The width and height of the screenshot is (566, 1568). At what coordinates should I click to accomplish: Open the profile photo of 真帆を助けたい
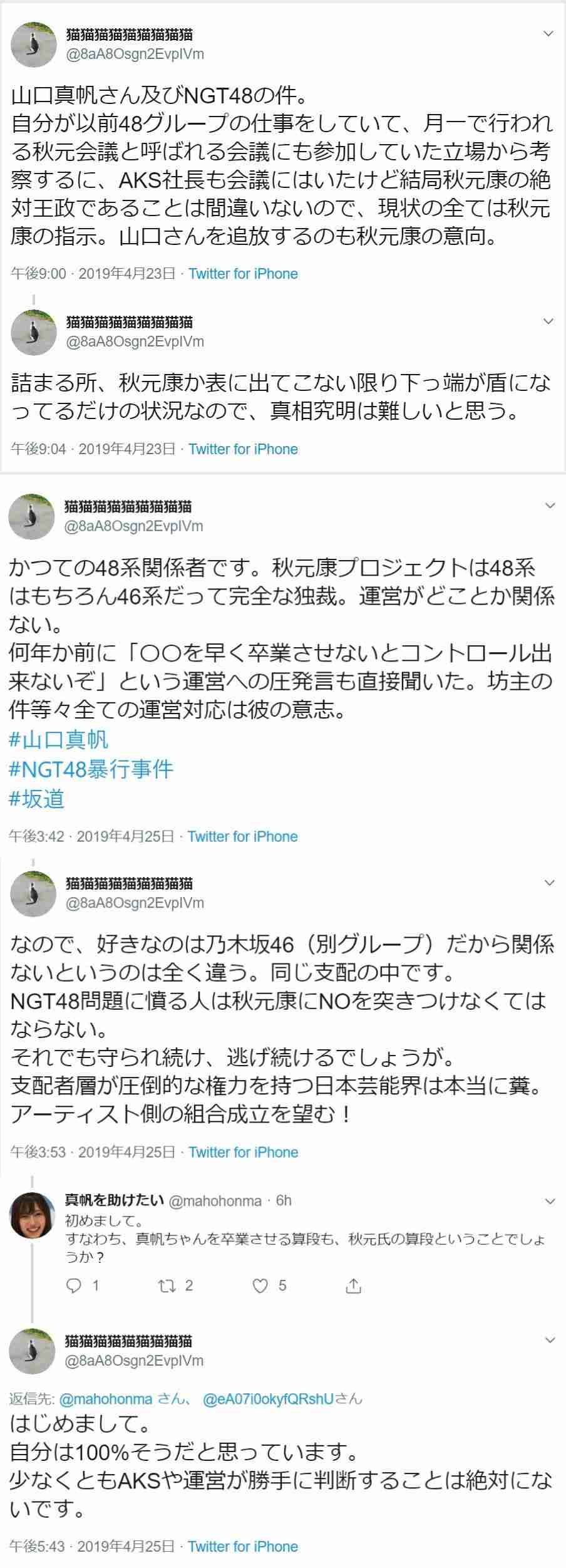(x=33, y=1215)
